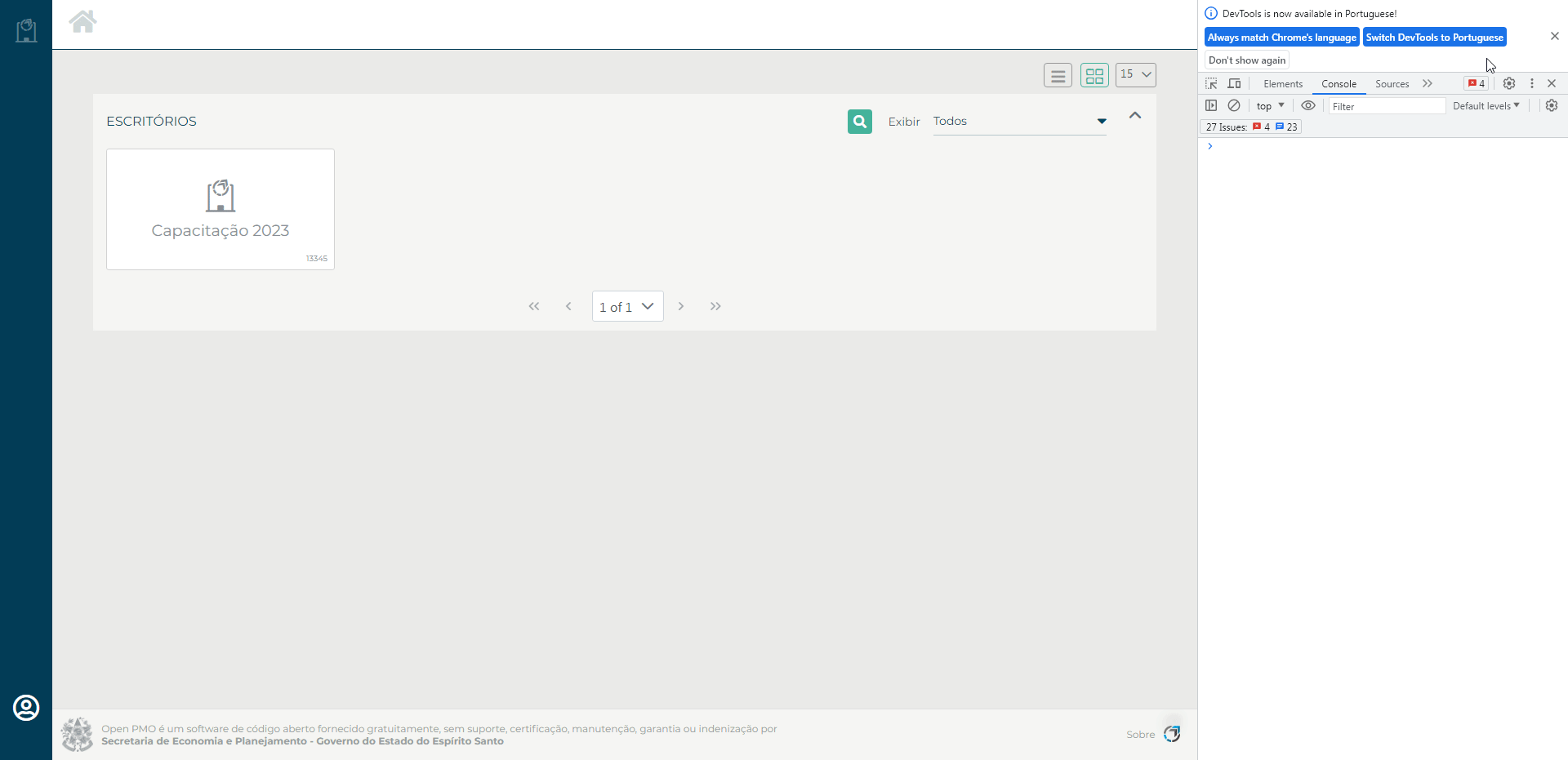1568x760 pixels.
Task: Click the Sobre link in the footer
Action: 1140,734
